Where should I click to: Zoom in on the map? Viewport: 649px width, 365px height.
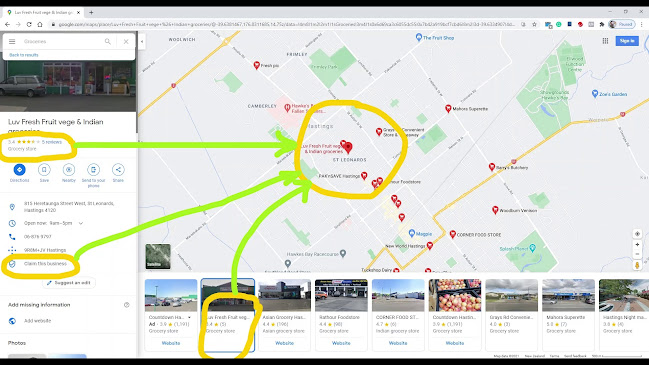[637, 245]
